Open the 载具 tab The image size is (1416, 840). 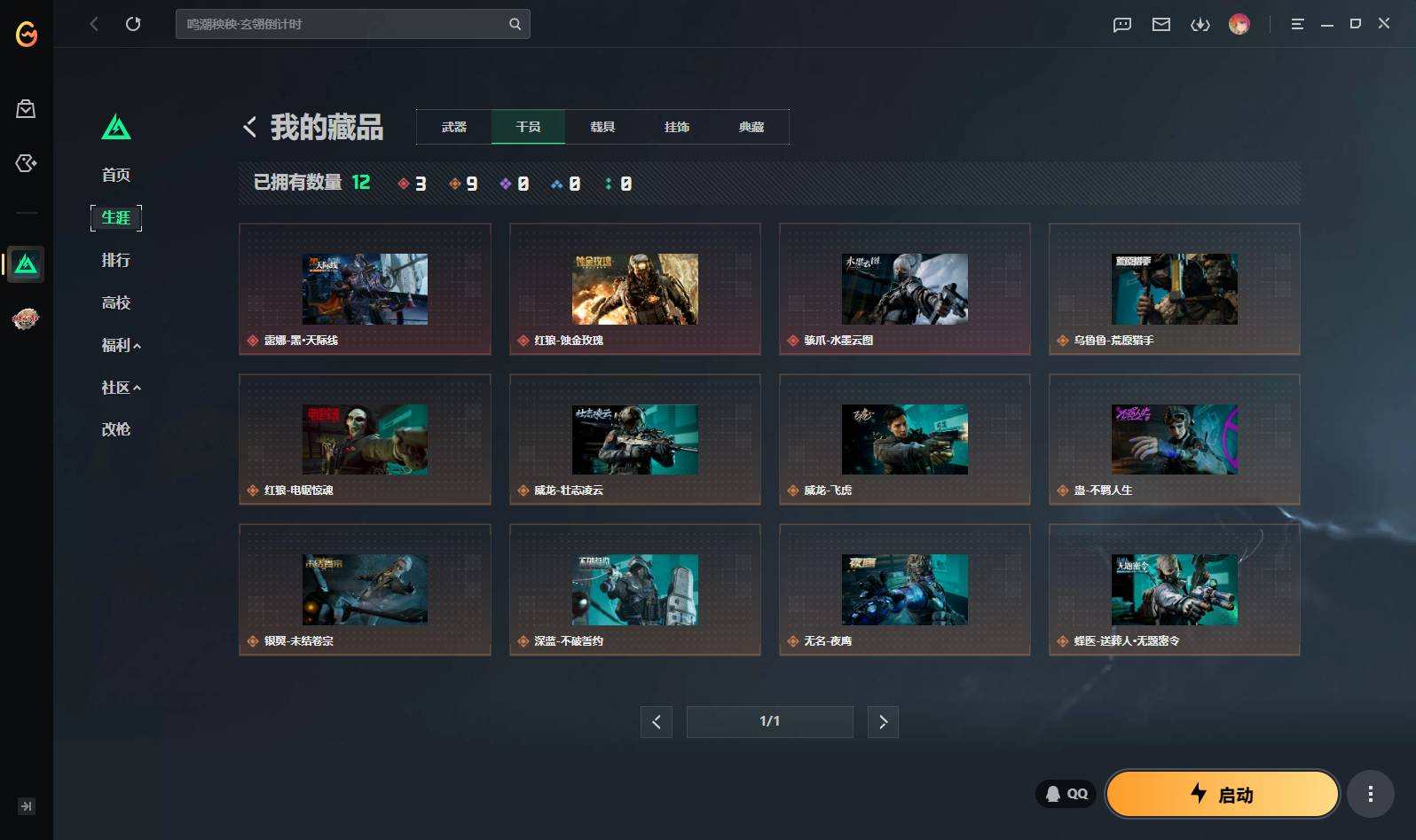pyautogui.click(x=602, y=127)
